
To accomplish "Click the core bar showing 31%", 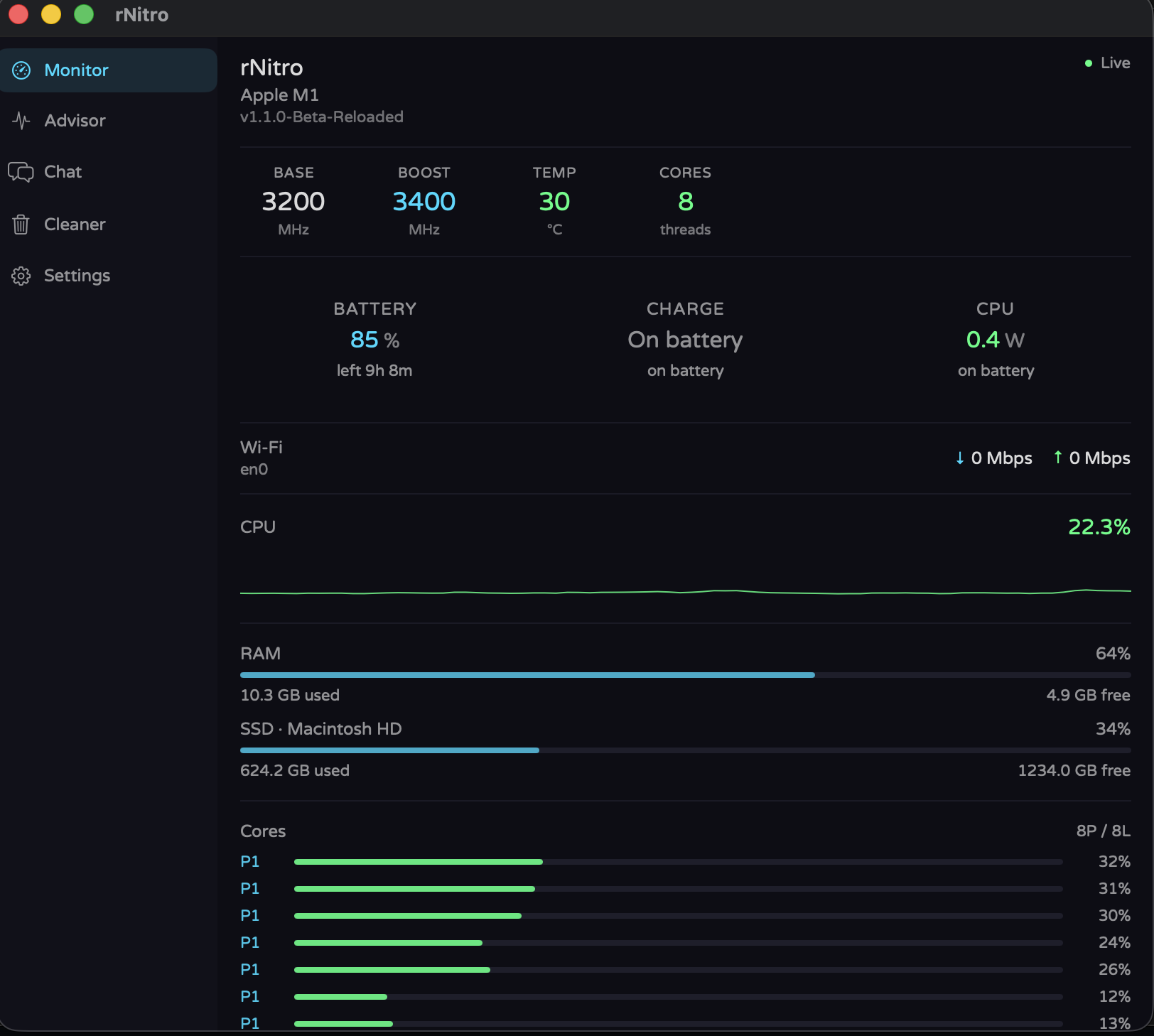I will [678, 889].
